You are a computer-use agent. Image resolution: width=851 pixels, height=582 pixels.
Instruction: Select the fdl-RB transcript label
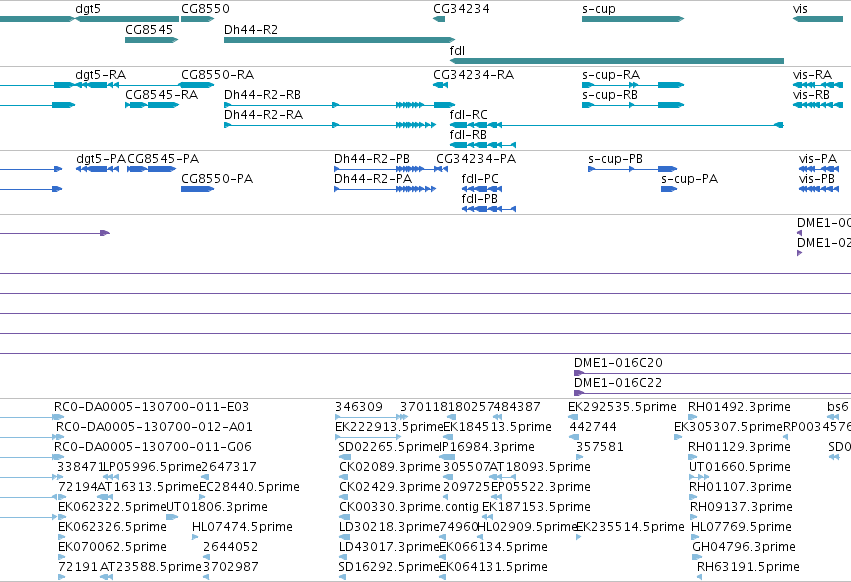point(468,135)
